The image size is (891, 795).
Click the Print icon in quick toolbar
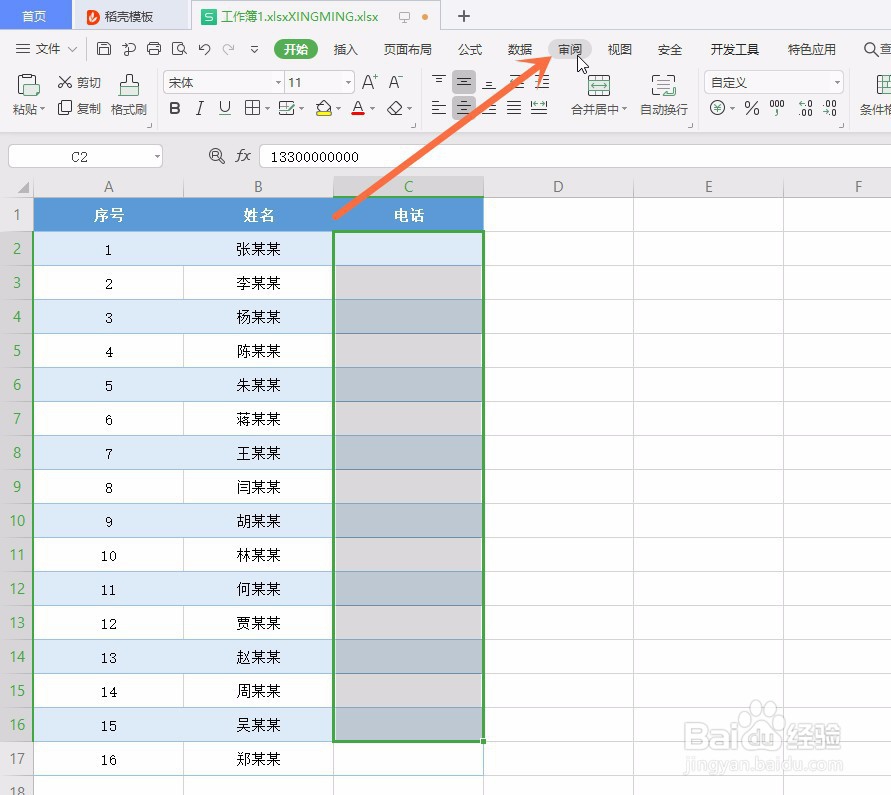(154, 49)
